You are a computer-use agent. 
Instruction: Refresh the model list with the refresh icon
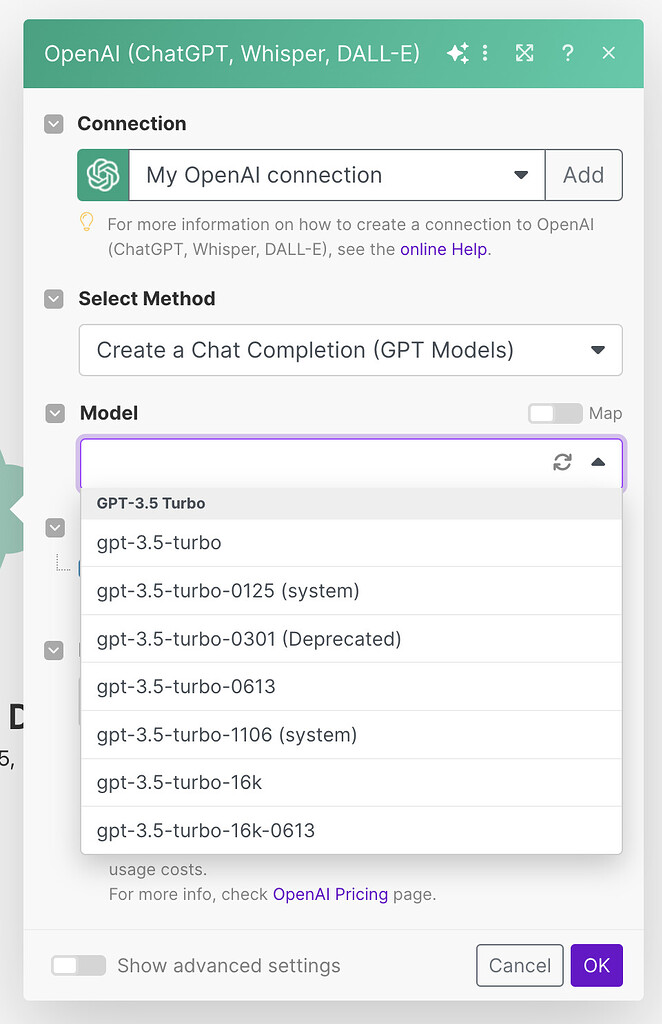(x=561, y=462)
